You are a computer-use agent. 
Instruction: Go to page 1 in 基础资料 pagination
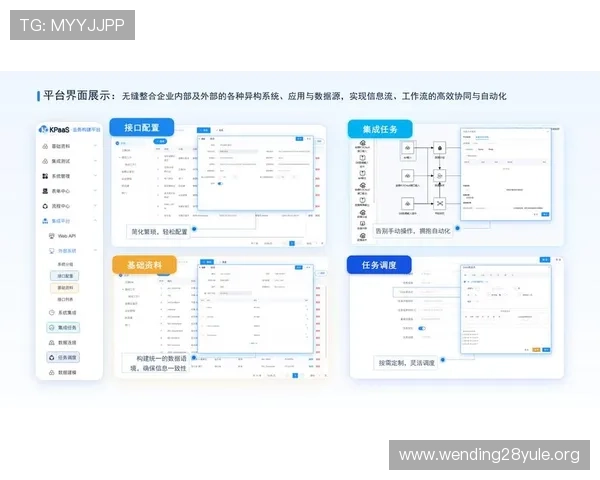tap(295, 376)
